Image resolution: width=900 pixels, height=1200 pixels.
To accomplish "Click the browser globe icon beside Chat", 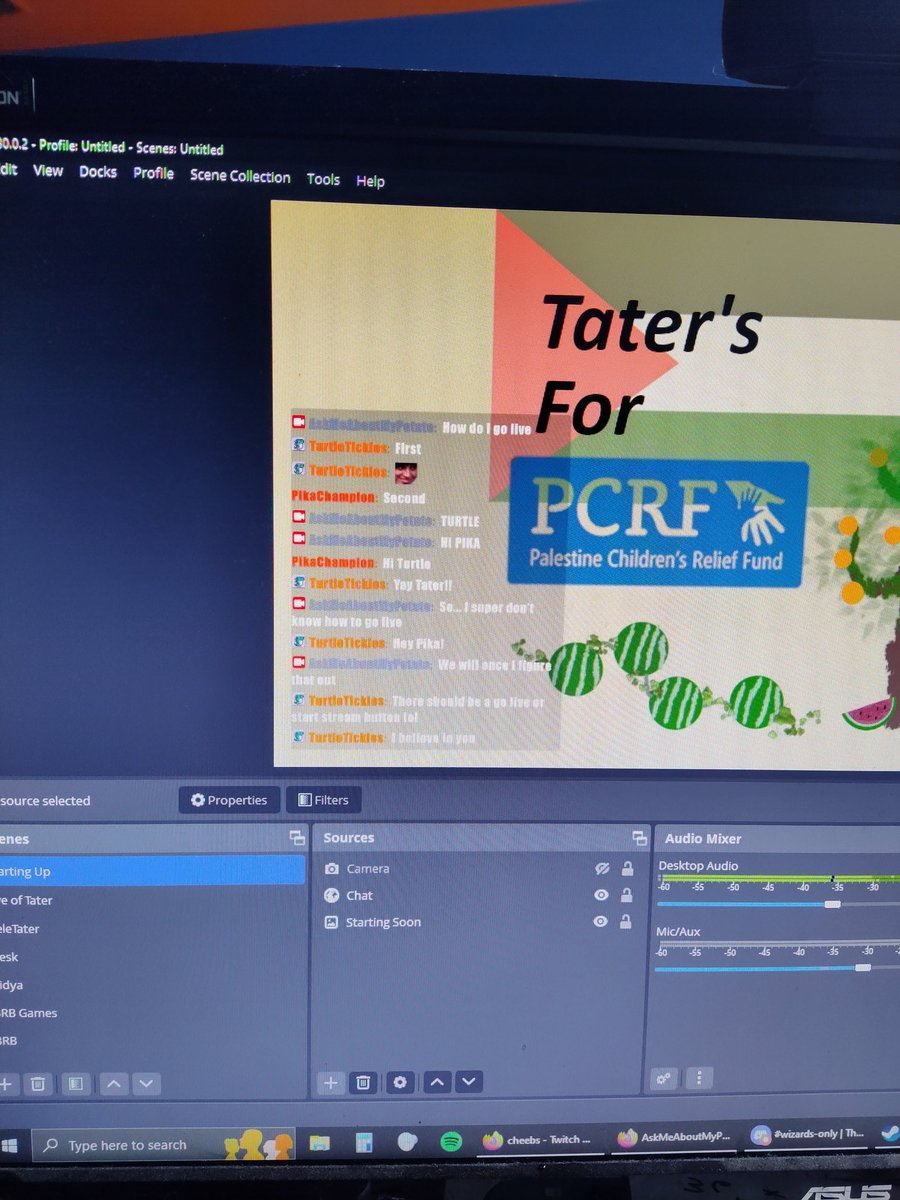I will (x=332, y=895).
